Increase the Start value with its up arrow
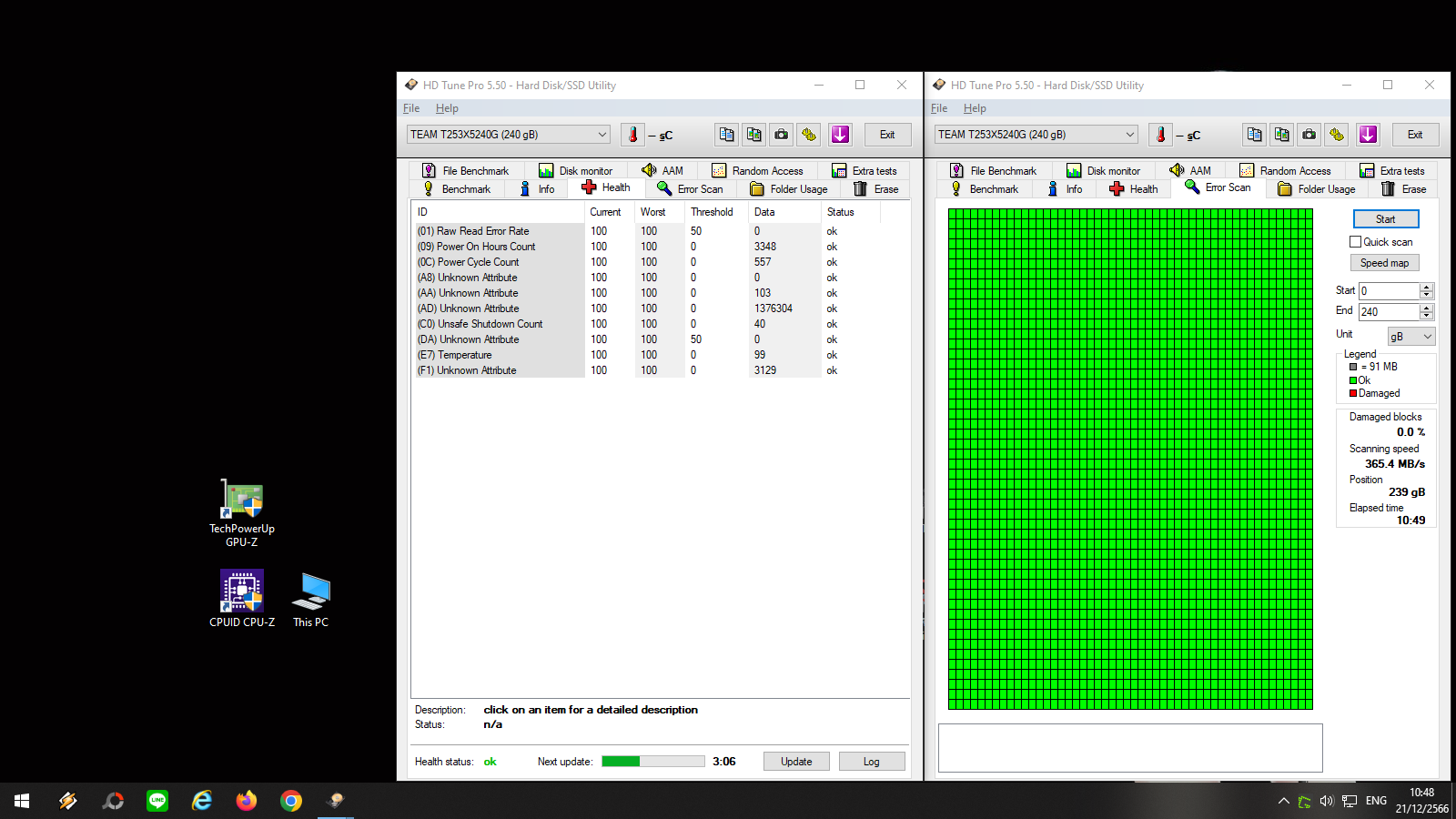1456x819 pixels. 1426,287
